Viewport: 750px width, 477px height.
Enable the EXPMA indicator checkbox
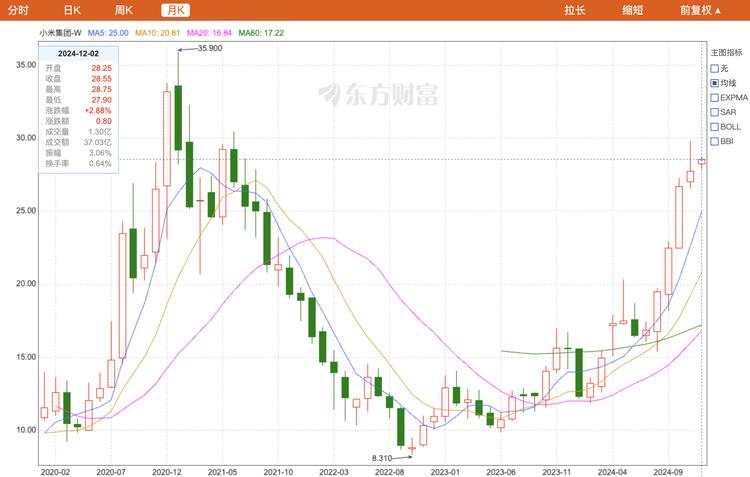[x=714, y=98]
